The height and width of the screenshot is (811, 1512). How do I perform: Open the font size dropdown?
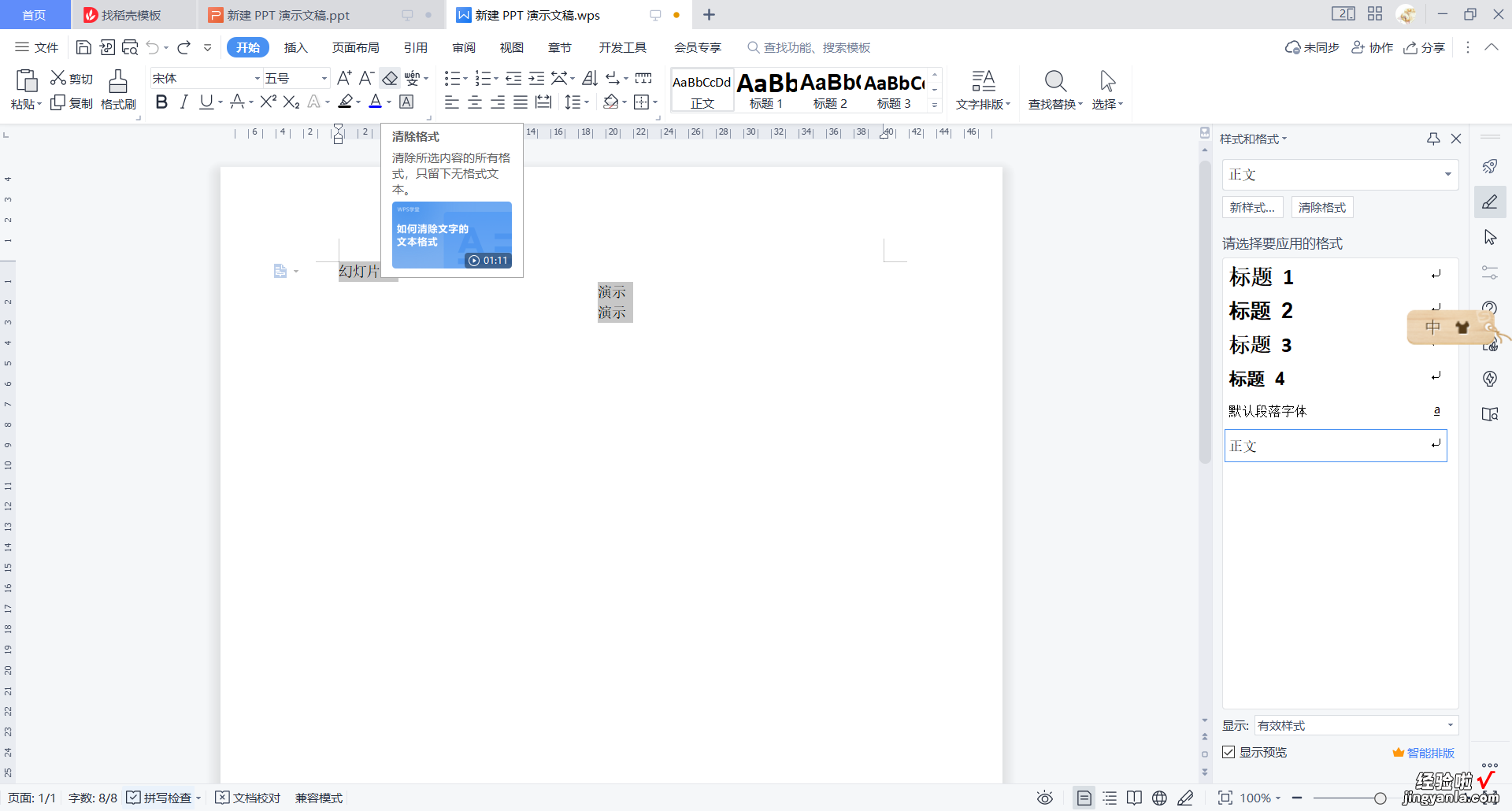click(x=324, y=78)
